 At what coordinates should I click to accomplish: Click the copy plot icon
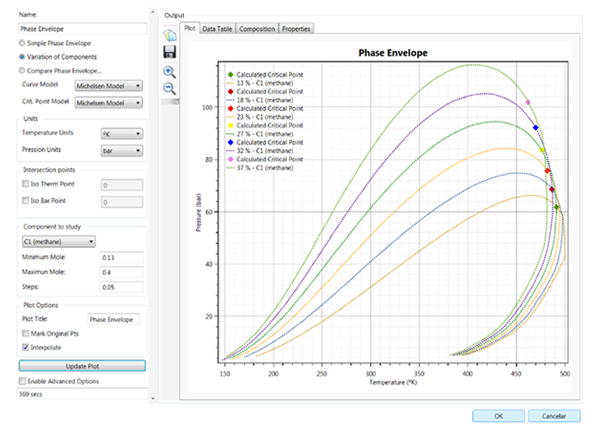coord(169,35)
